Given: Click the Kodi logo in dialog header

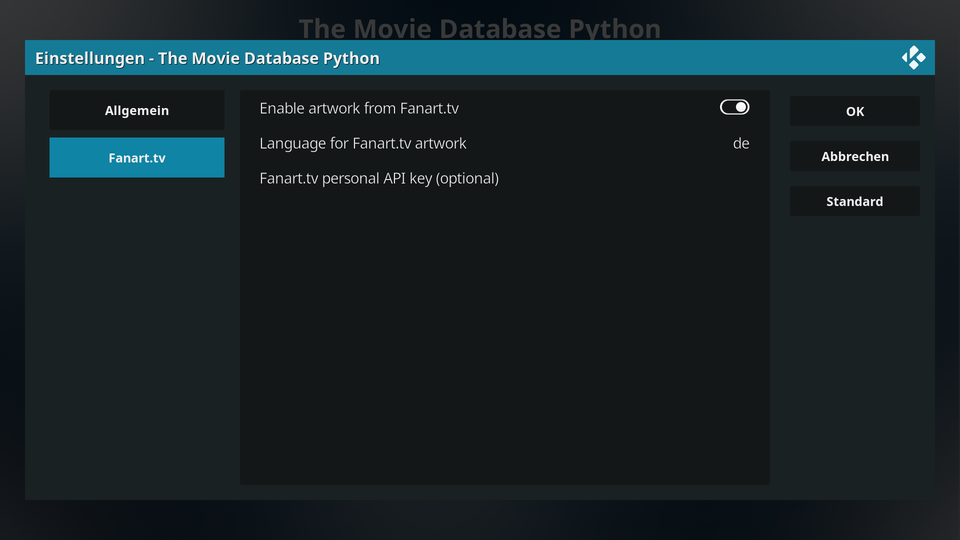Looking at the screenshot, I should 913,58.
